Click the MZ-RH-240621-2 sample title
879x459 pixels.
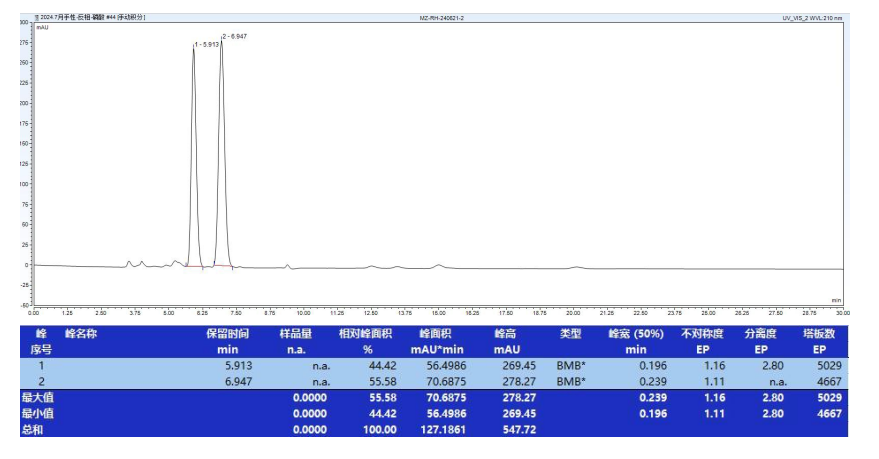(441, 18)
